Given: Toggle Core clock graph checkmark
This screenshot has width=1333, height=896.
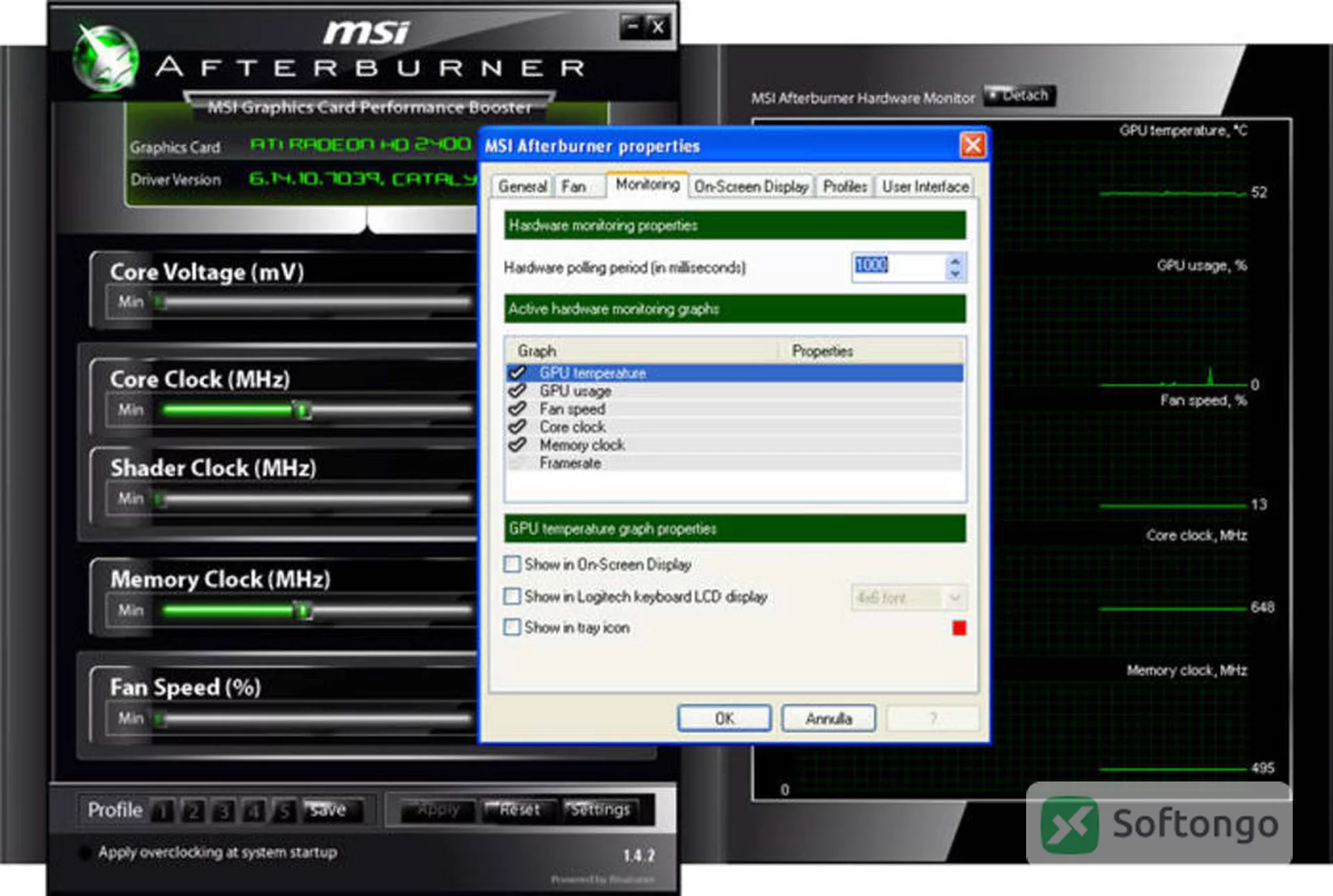Looking at the screenshot, I should (x=517, y=427).
